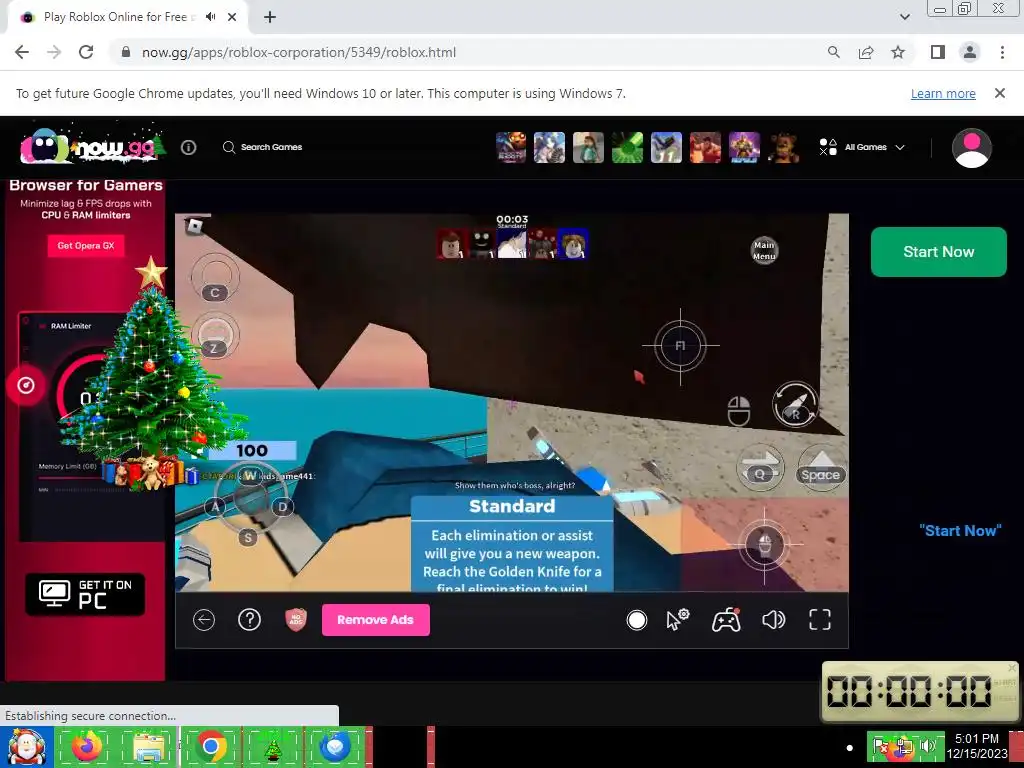Click the health bar showing 100
The image size is (1024, 768).
[252, 451]
